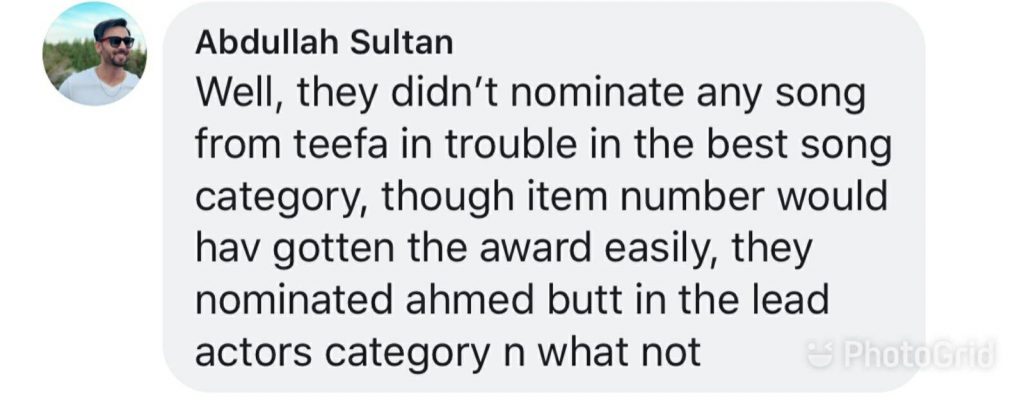Click the word "lead" in the comment
Viewport: 1024px width, 404px height.
pyautogui.click(x=788, y=301)
